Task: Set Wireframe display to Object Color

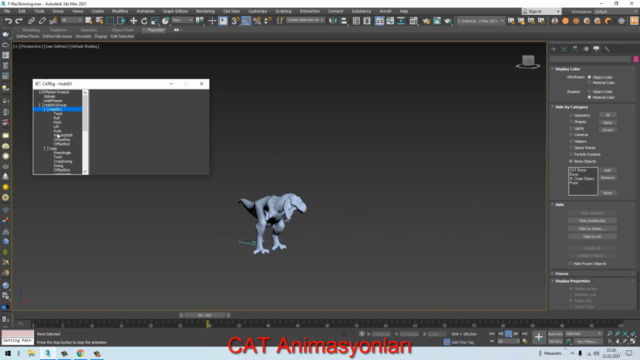Action: (x=589, y=77)
